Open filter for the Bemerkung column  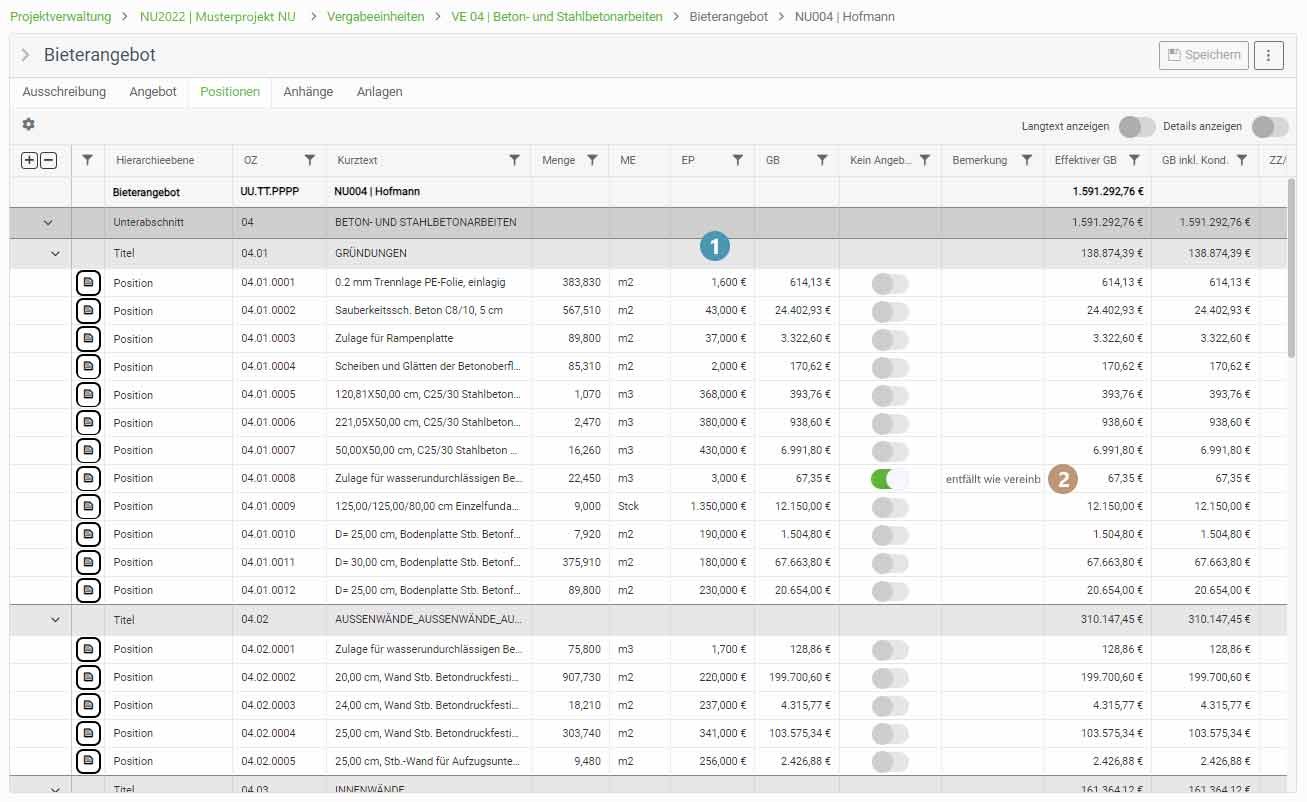1027,160
